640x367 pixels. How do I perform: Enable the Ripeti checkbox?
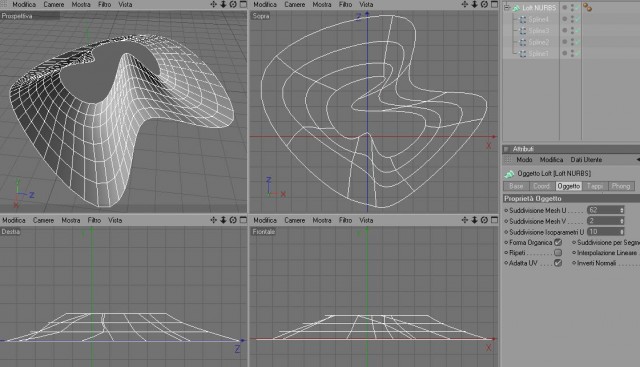tap(558, 253)
